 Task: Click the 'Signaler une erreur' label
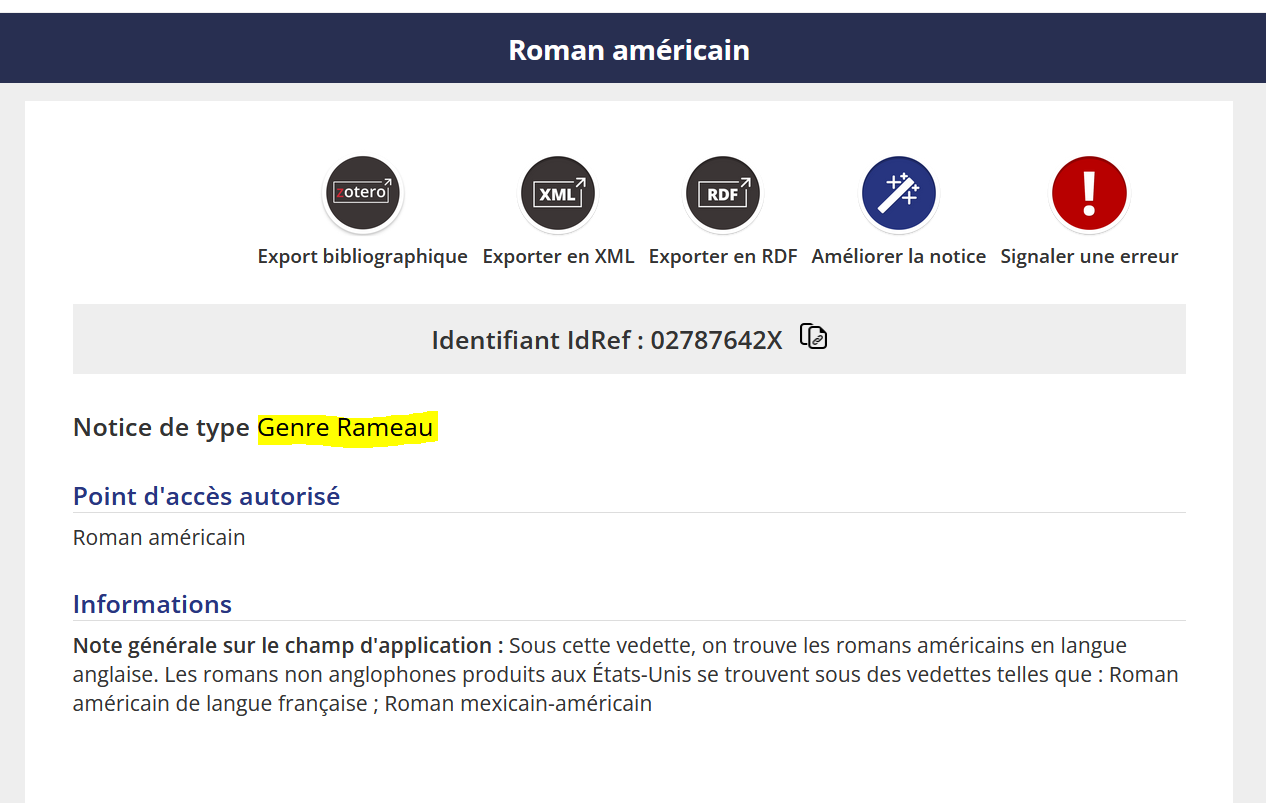pyautogui.click(x=1089, y=256)
